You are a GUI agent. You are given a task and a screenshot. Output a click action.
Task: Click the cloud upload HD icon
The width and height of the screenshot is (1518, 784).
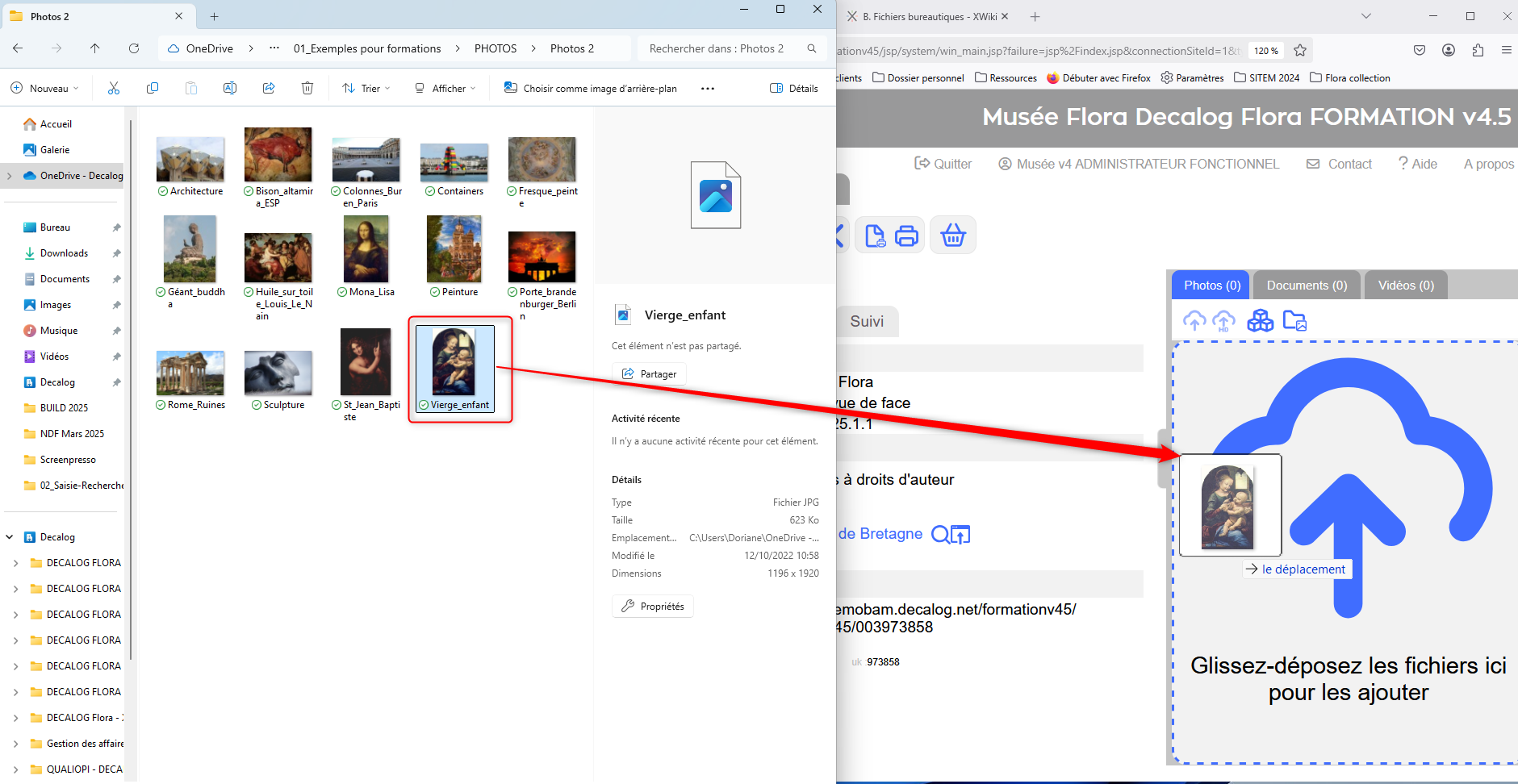click(x=1224, y=321)
